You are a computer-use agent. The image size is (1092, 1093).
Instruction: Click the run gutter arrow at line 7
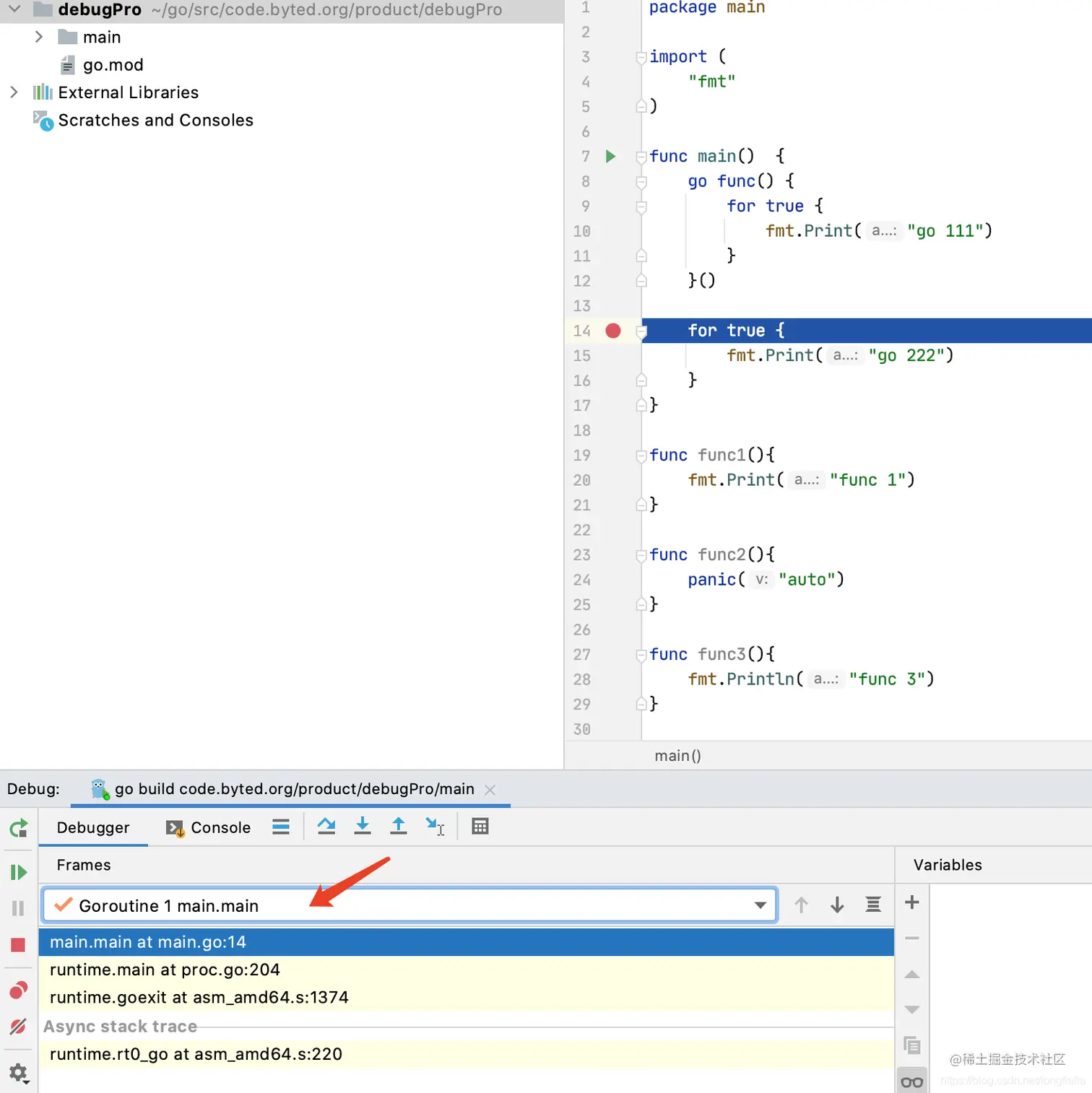click(611, 156)
